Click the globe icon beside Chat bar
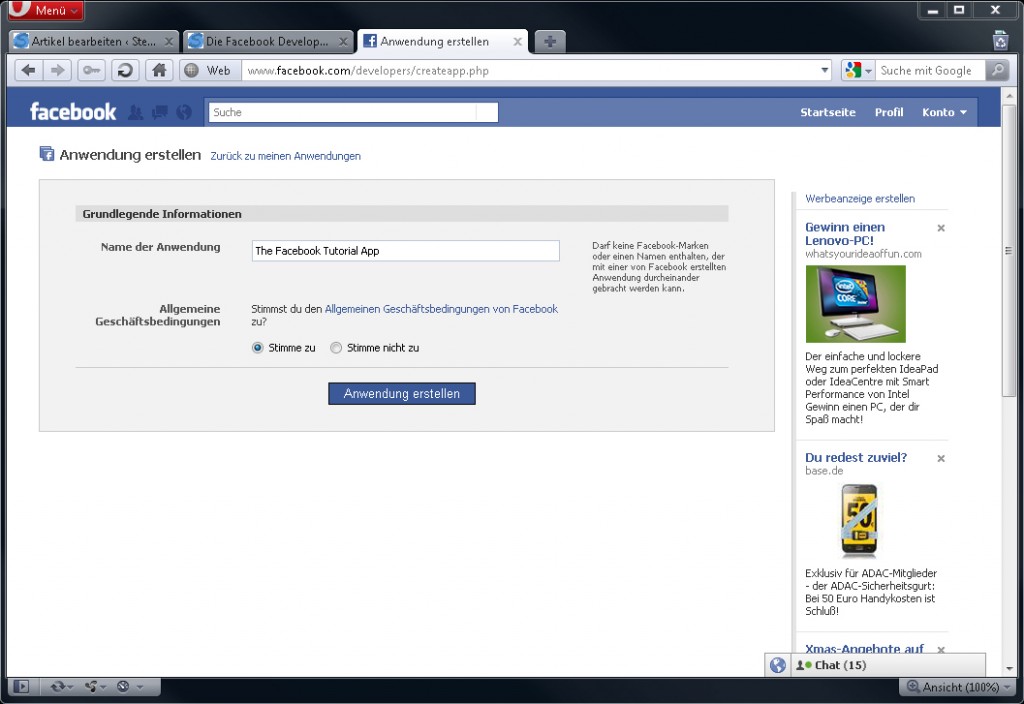This screenshot has height=704, width=1024. click(778, 665)
